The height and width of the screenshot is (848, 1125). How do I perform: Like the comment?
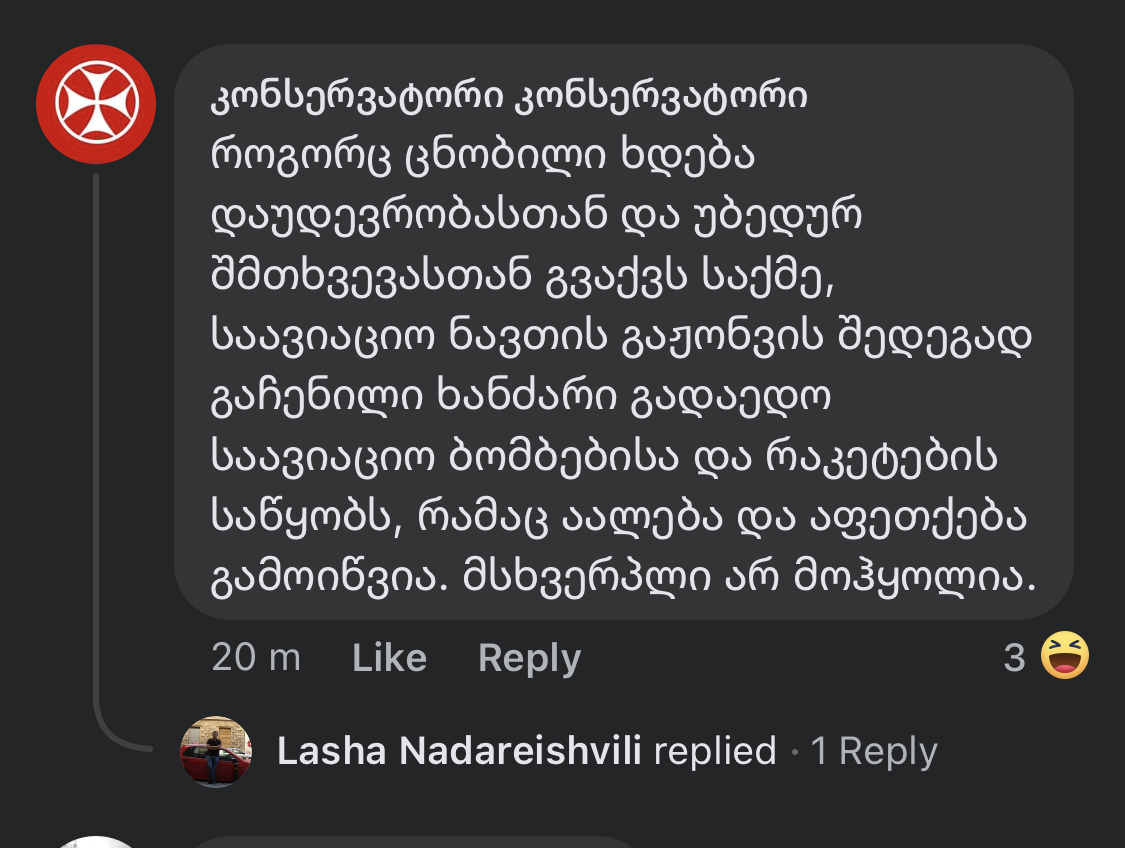coord(389,658)
